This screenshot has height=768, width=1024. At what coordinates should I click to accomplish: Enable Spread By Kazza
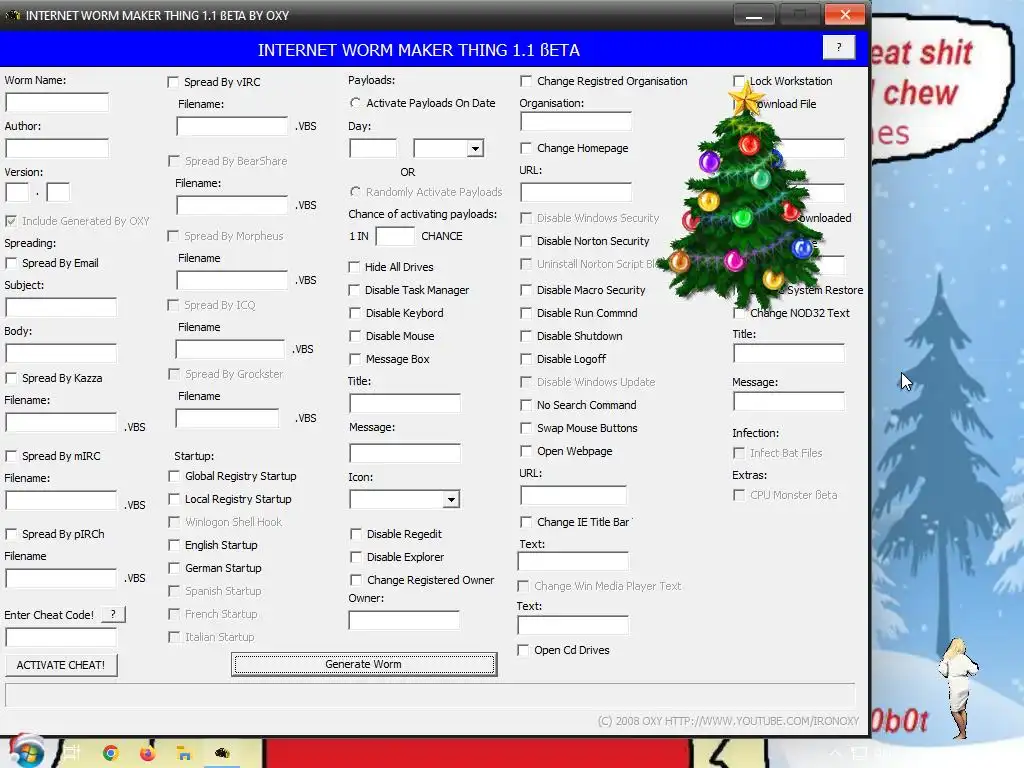[11, 378]
